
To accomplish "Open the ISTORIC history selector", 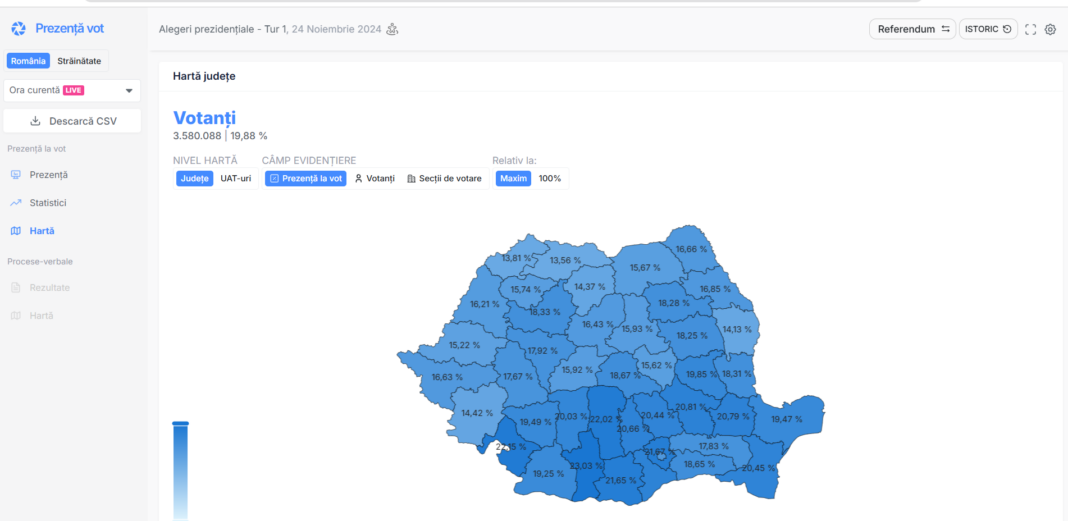I will tap(987, 29).
